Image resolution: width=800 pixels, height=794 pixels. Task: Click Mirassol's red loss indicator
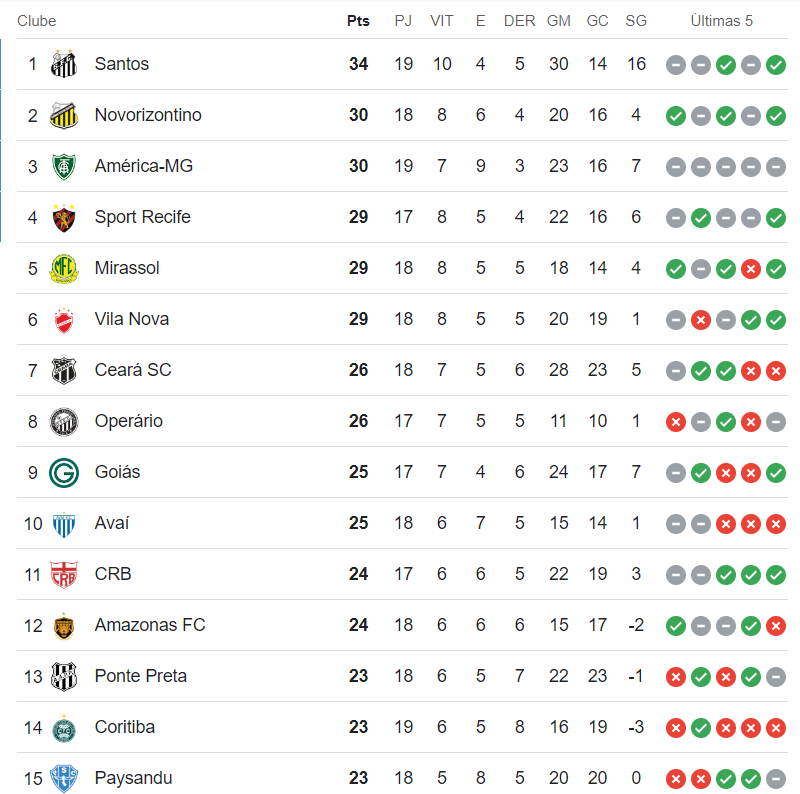click(751, 269)
